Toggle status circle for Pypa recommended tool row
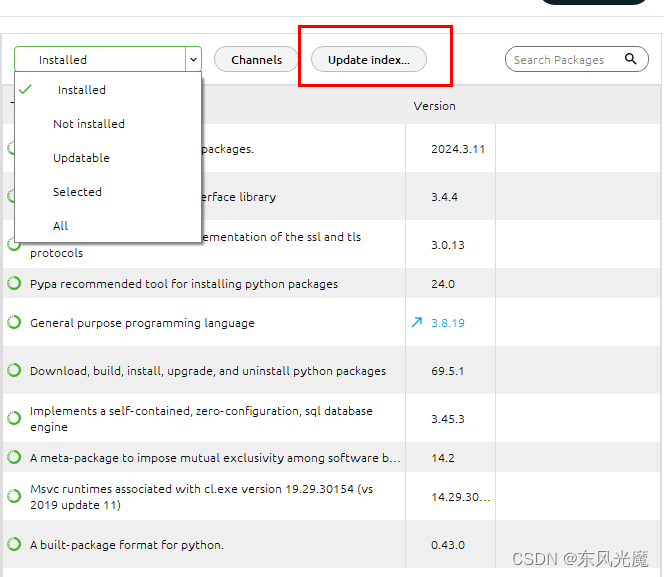Image resolution: width=664 pixels, height=577 pixels. click(x=14, y=283)
